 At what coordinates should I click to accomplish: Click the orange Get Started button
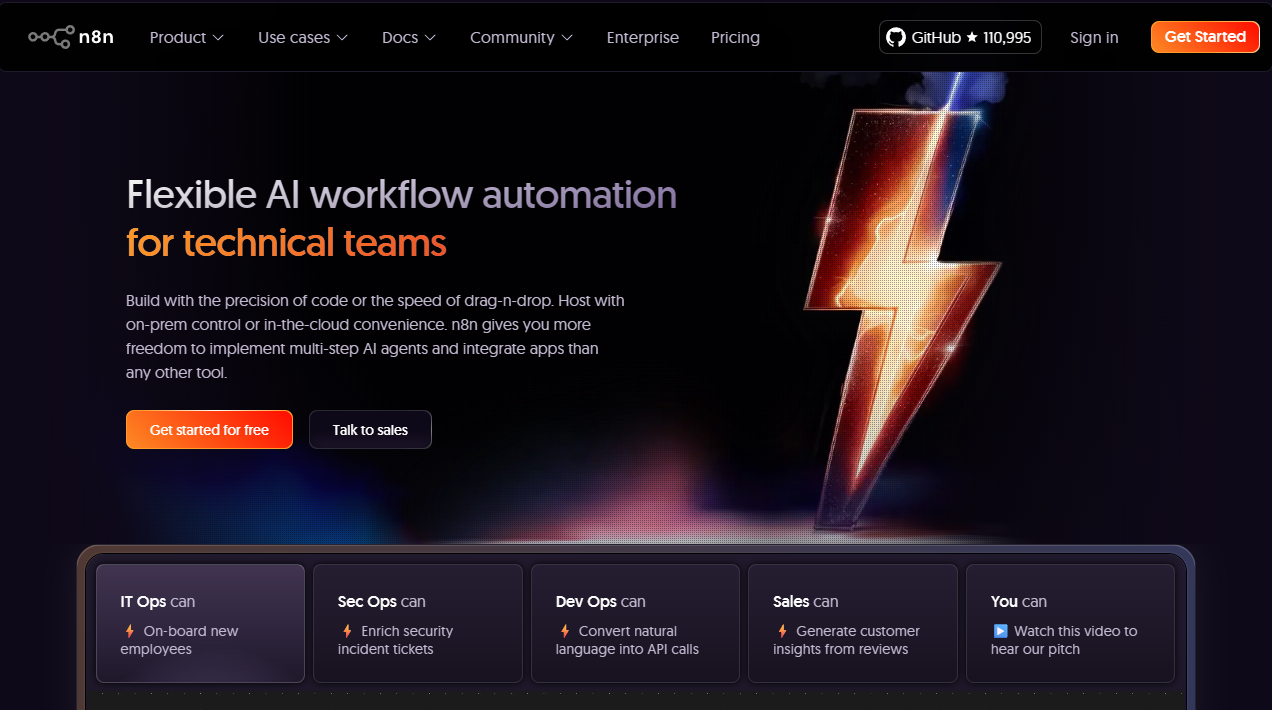click(1205, 36)
